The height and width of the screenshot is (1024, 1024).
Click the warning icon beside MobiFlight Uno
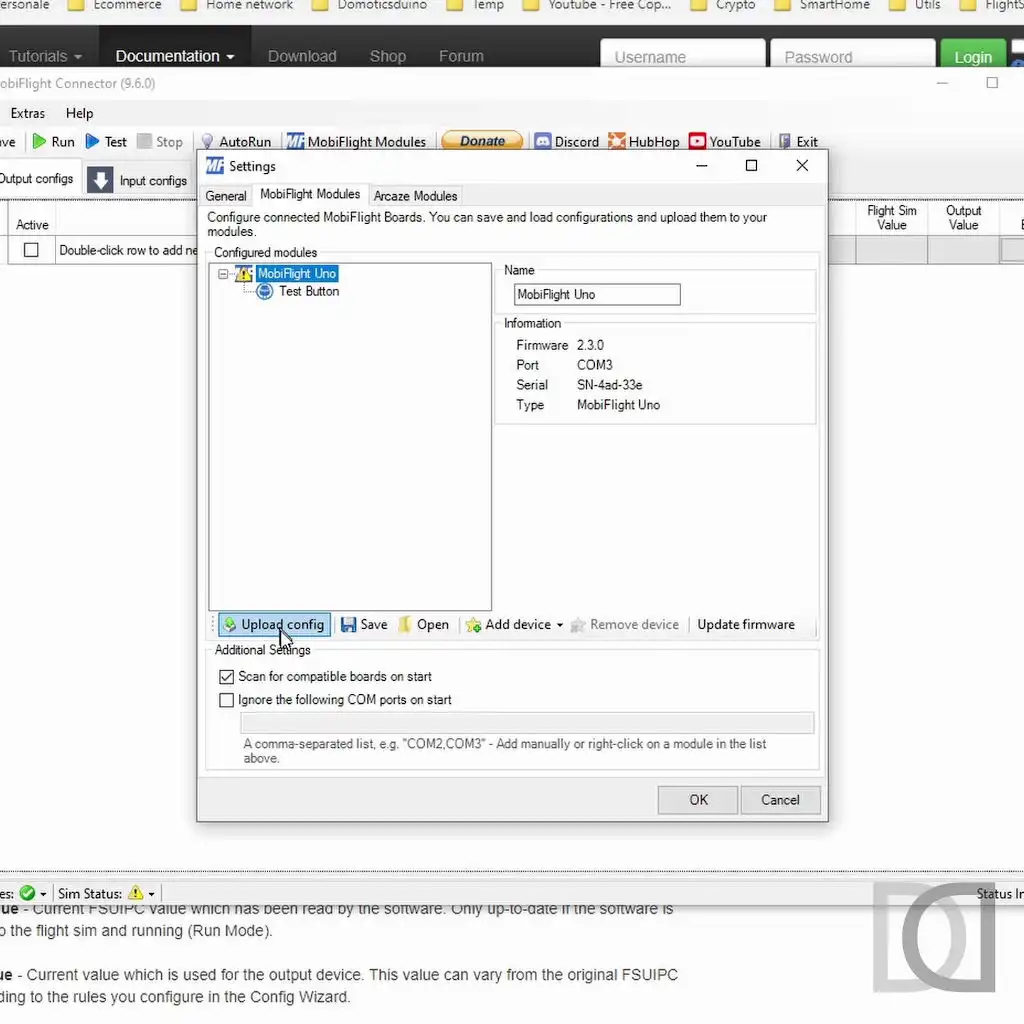pos(244,274)
